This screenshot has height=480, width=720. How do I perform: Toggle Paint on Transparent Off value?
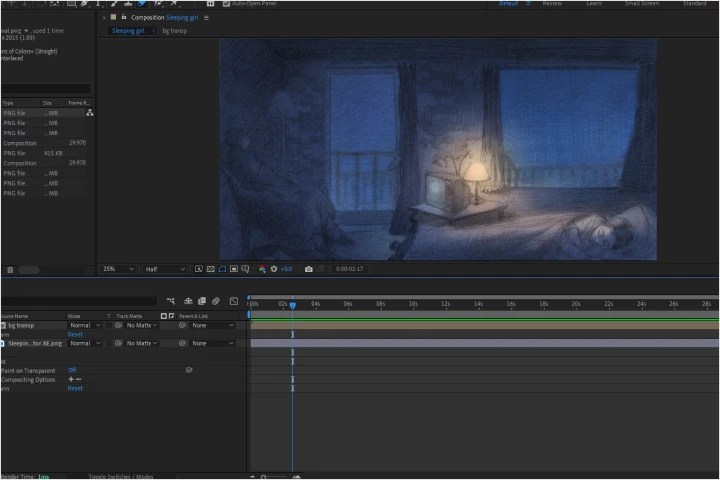coord(72,370)
